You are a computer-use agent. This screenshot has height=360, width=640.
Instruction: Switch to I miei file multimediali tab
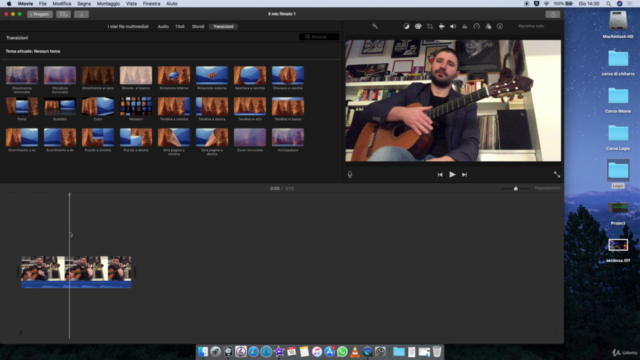pos(128,27)
